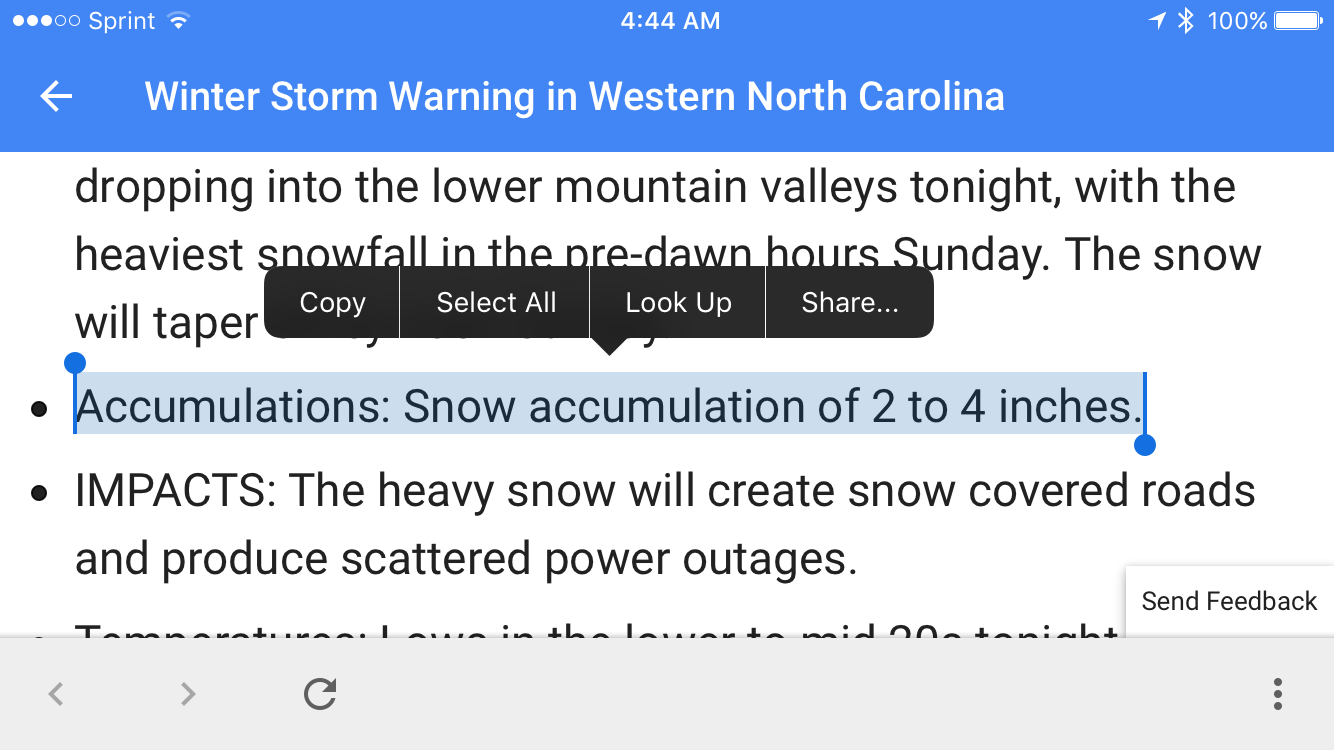1334x750 pixels.
Task: Tap the Wi-Fi icon in status bar
Action: 179,21
